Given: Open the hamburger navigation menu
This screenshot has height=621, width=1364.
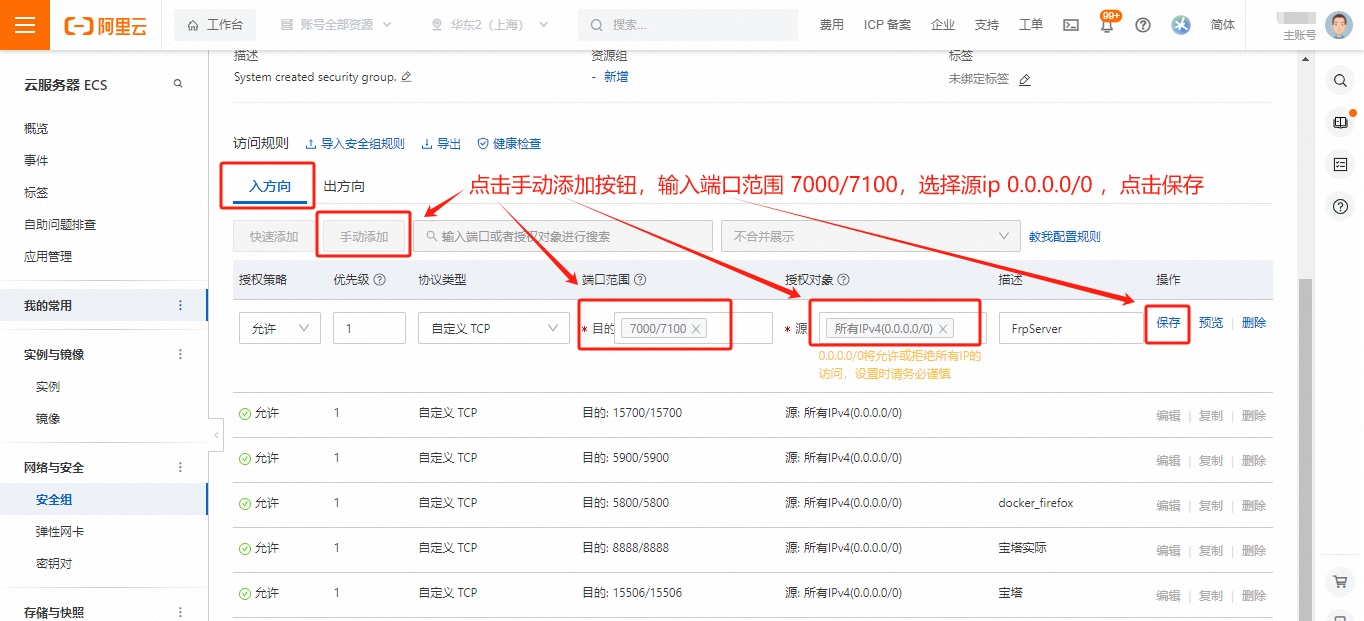Looking at the screenshot, I should tap(24, 24).
